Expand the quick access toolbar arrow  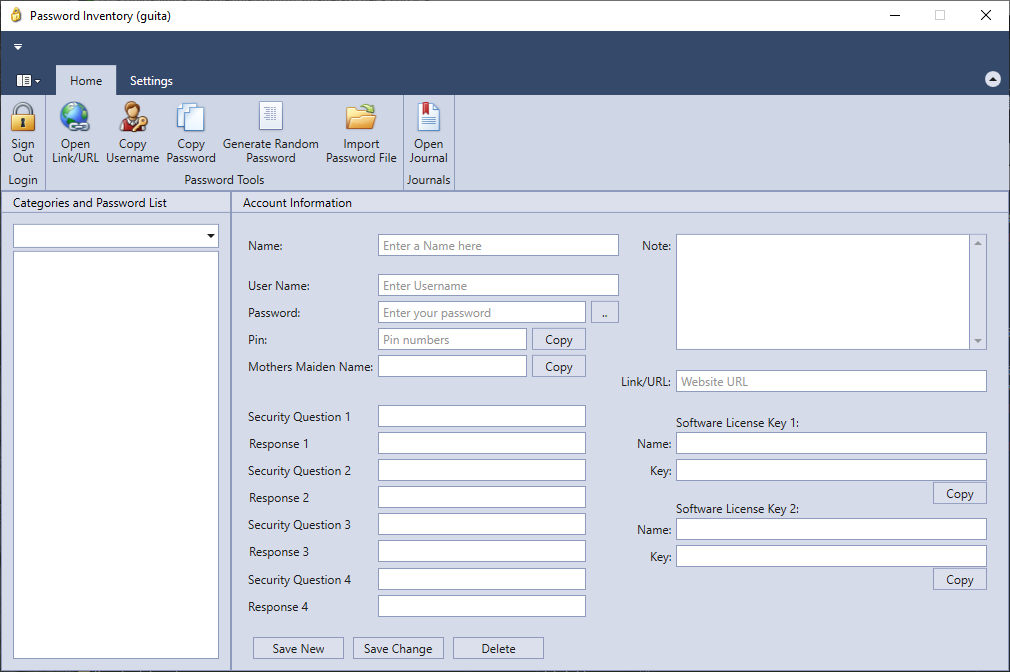pos(18,46)
